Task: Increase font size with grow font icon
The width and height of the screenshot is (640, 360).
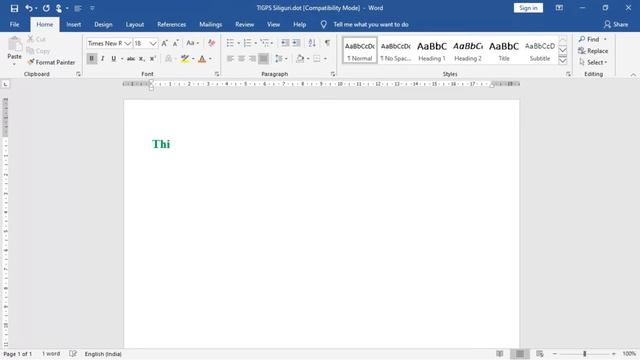Action: pos(164,43)
